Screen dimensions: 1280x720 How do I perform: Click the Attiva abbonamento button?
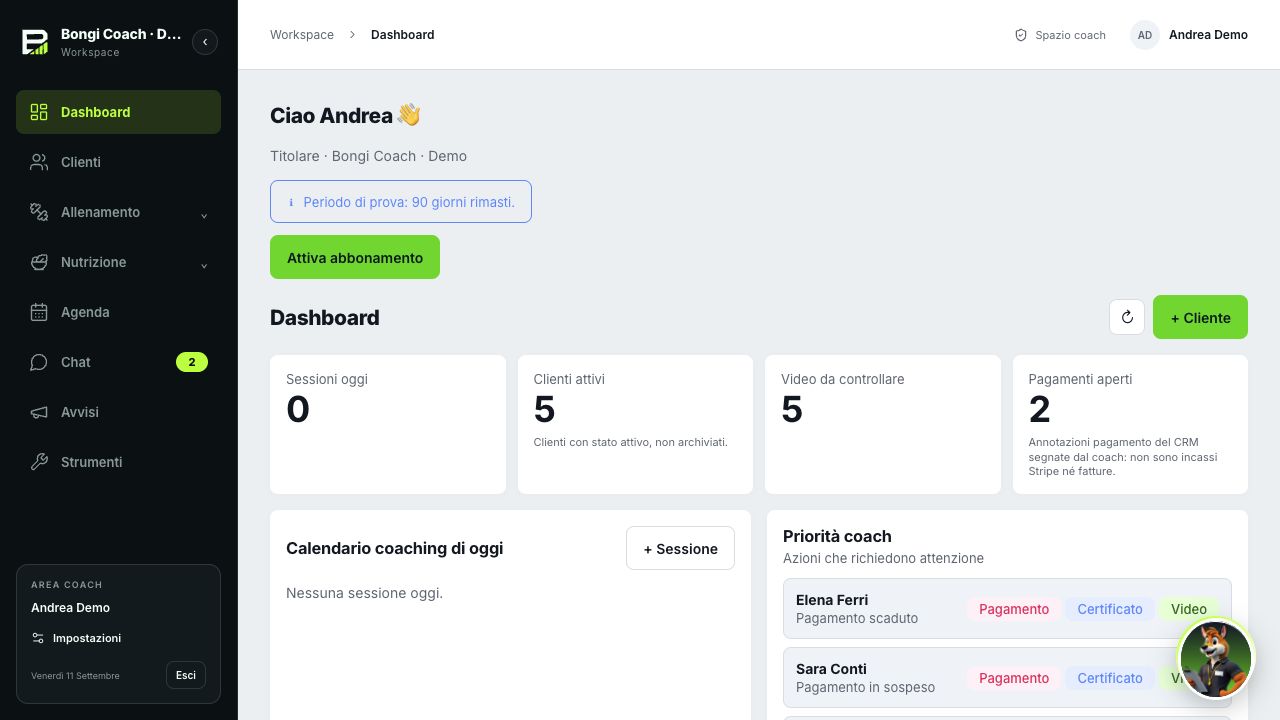click(355, 257)
